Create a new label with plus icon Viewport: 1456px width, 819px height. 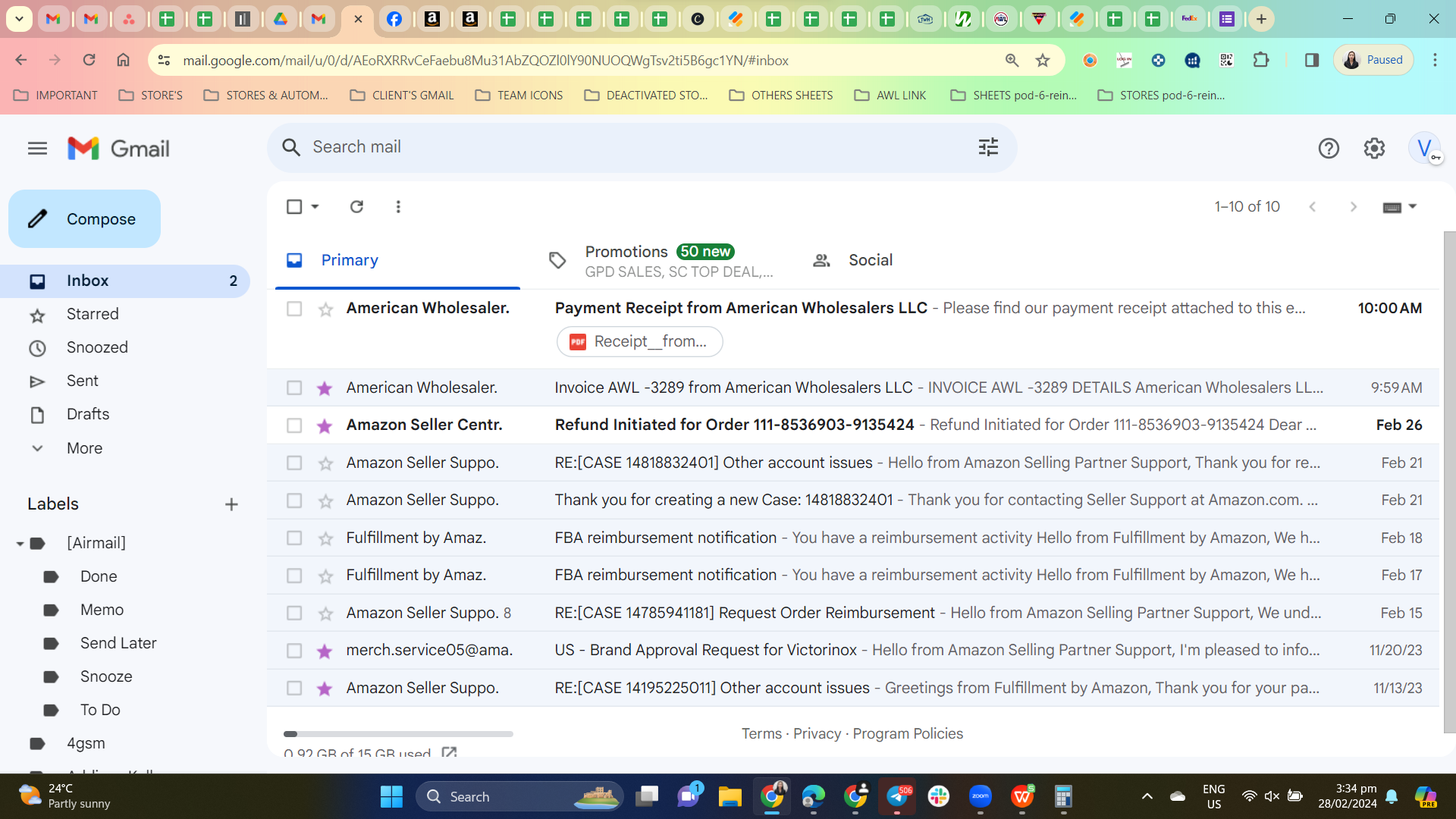[x=231, y=505]
